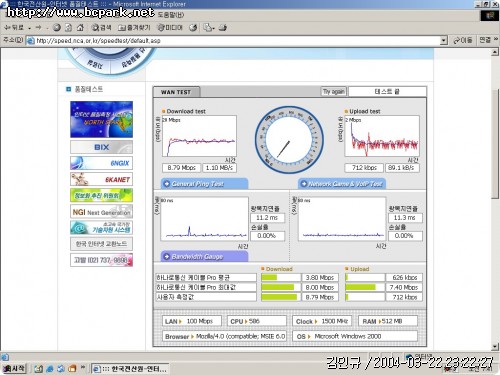Expand the address bar dropdown arrow

click(443, 41)
